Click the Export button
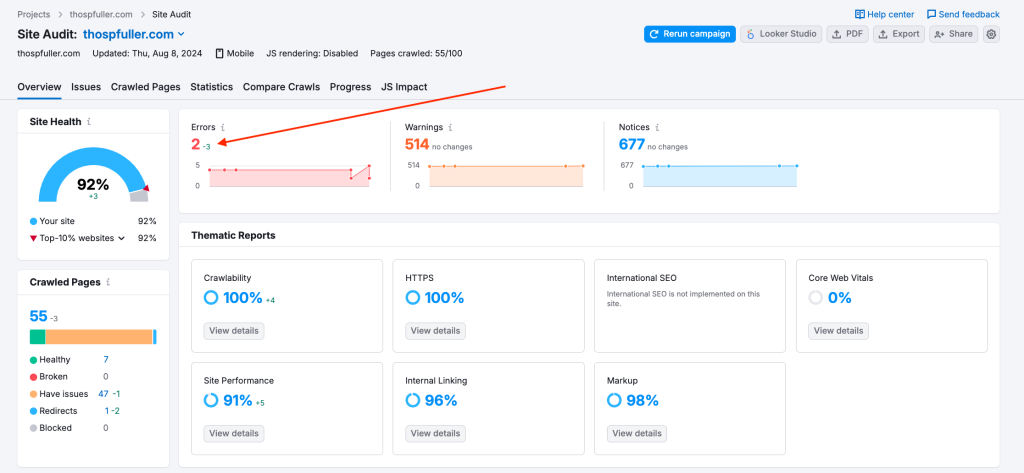Image resolution: width=1024 pixels, height=473 pixels. [x=899, y=34]
